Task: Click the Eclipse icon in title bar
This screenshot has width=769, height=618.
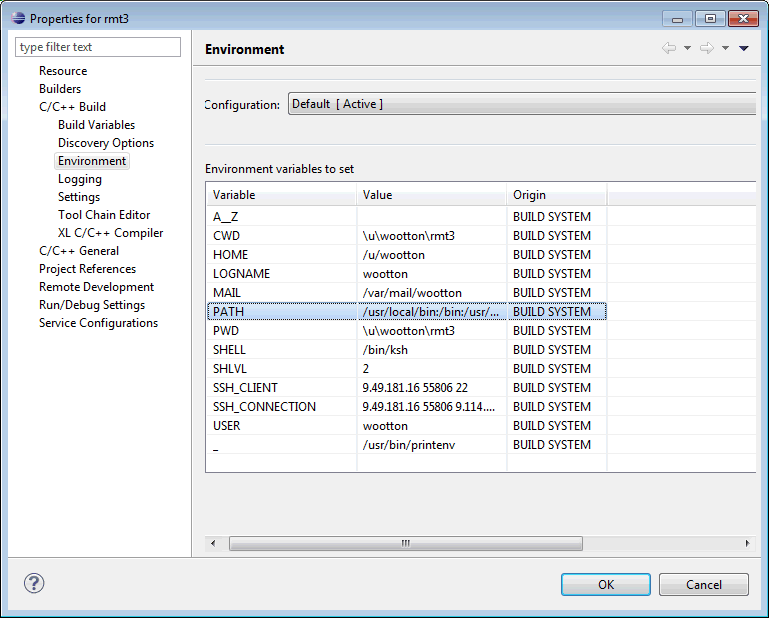Action: [x=17, y=18]
